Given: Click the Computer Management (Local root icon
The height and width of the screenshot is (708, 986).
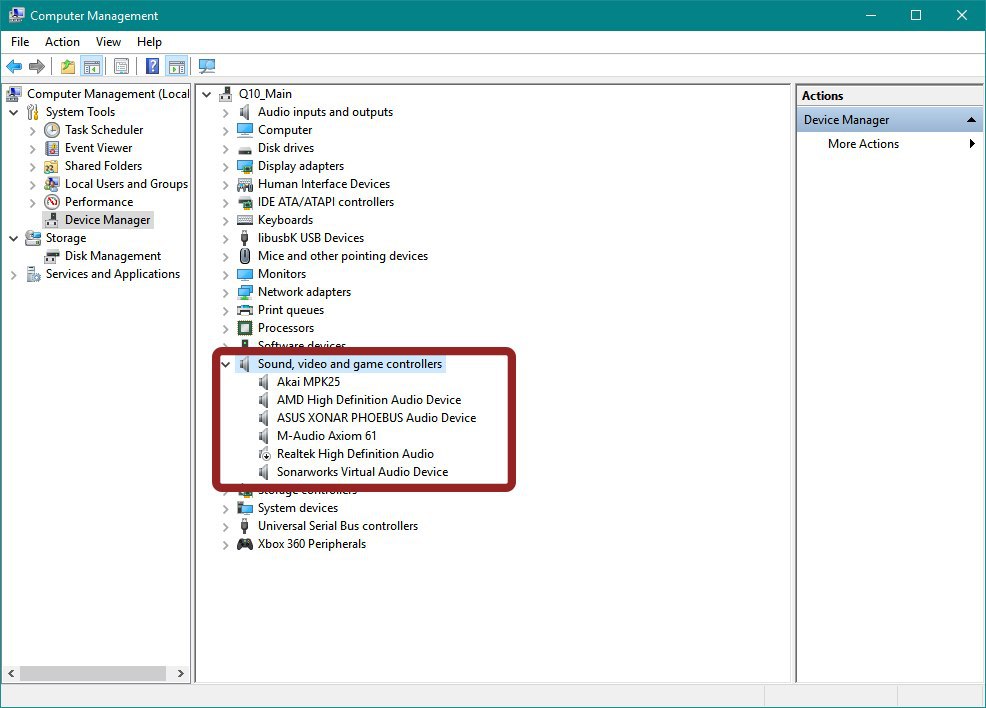Looking at the screenshot, I should tap(14, 94).
